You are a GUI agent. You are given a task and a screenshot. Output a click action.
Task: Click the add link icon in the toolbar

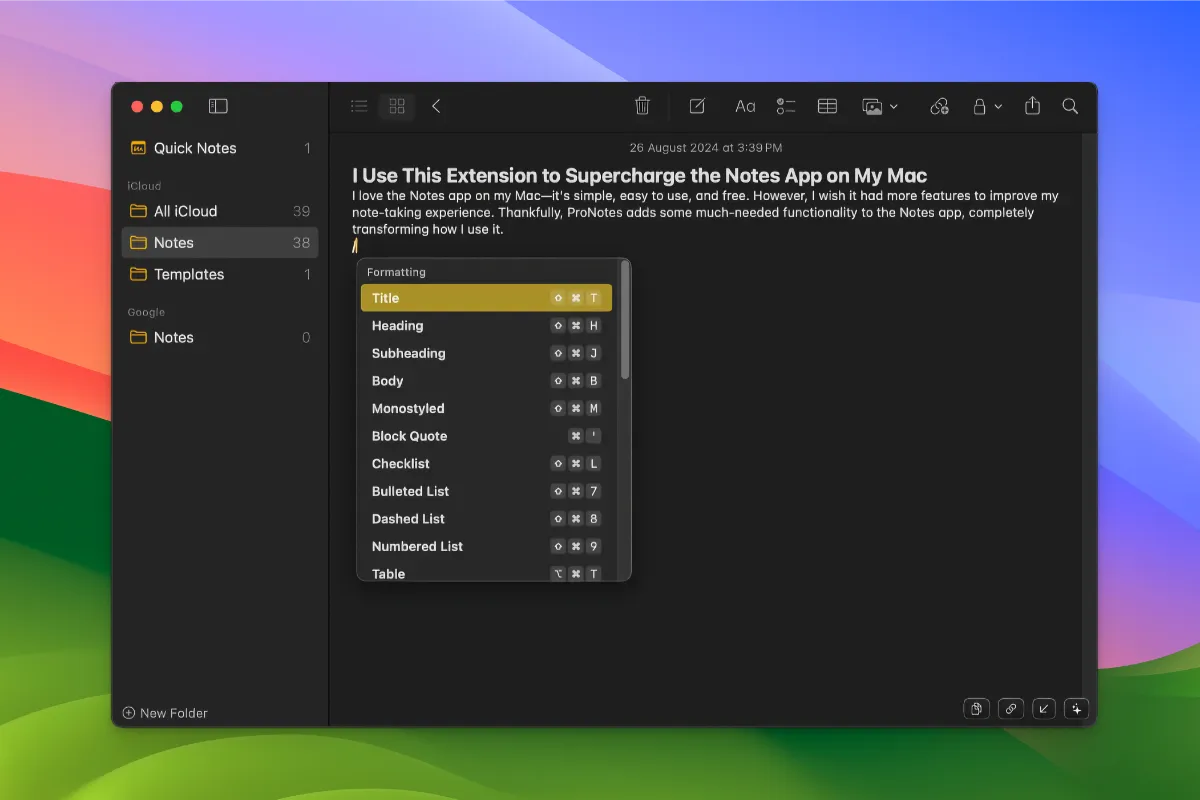tap(939, 106)
